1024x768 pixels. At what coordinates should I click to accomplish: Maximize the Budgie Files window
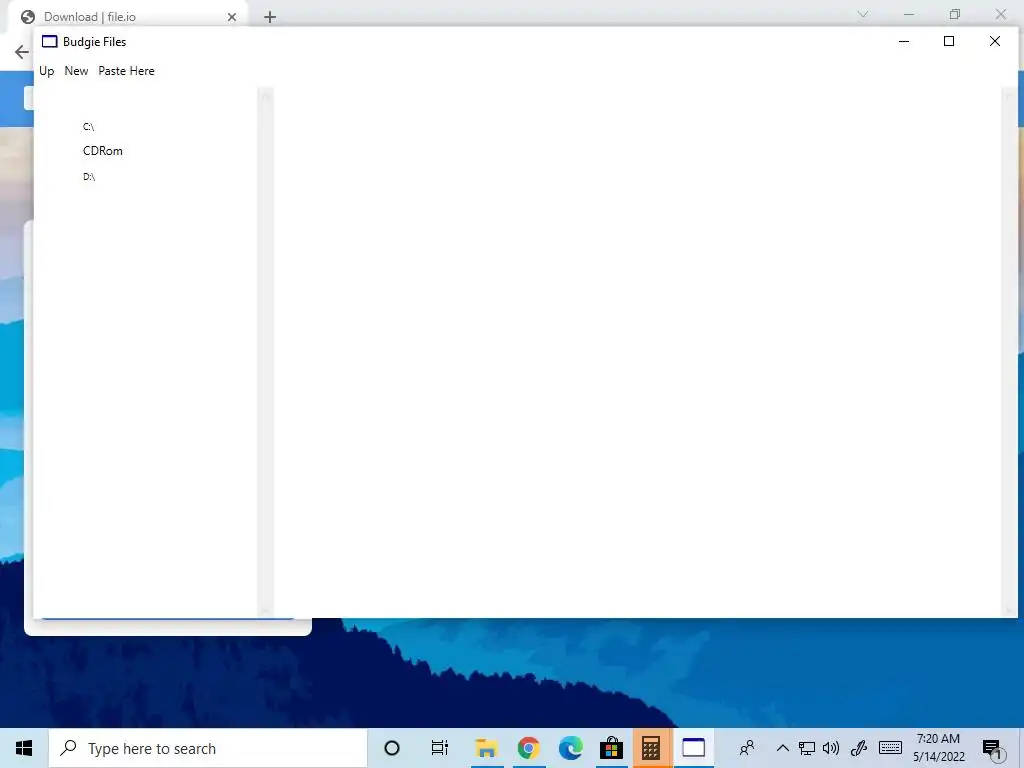coord(949,41)
